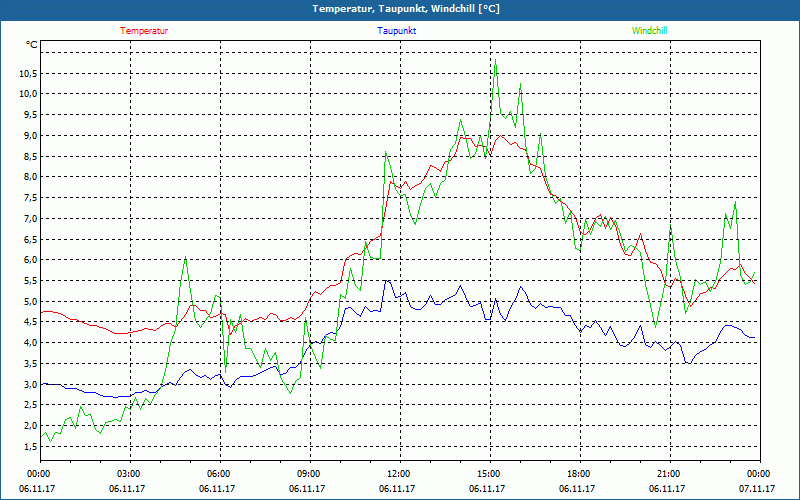
Task: Click the red Temperatur legend label
Action: click(x=144, y=31)
